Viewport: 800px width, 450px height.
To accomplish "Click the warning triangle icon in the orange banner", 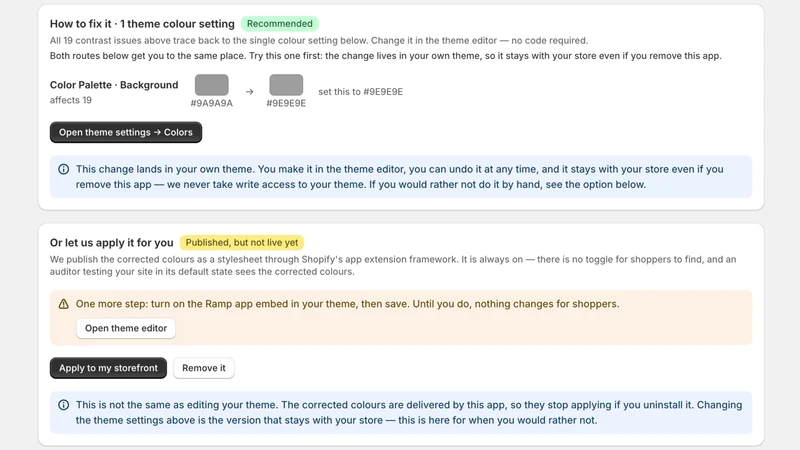I will 63,304.
